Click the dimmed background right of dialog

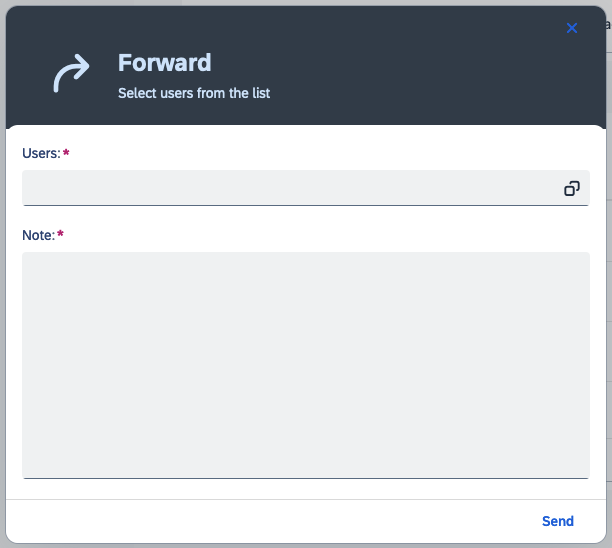pos(609,273)
